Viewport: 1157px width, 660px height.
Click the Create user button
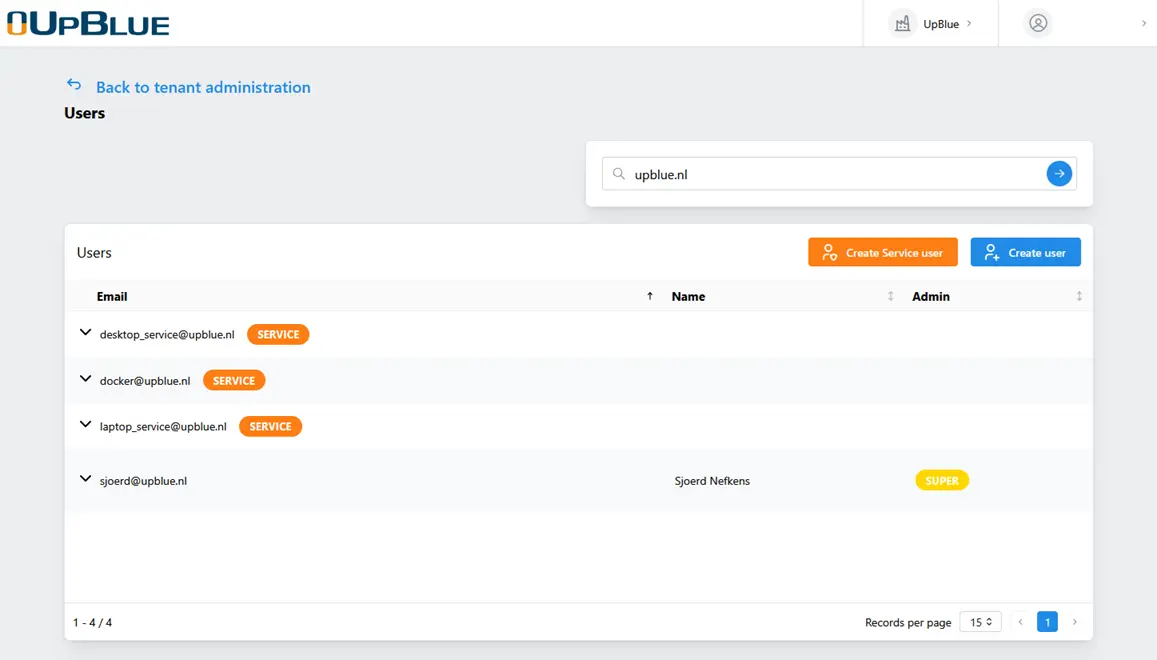coord(1025,252)
